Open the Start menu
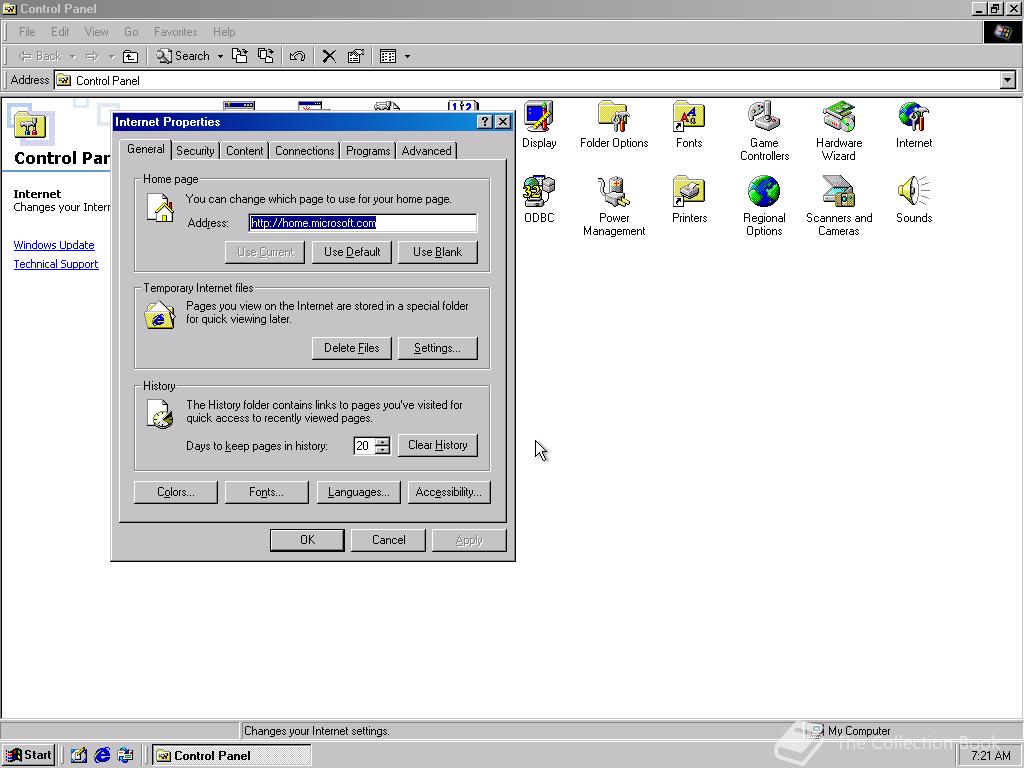 click(29, 755)
